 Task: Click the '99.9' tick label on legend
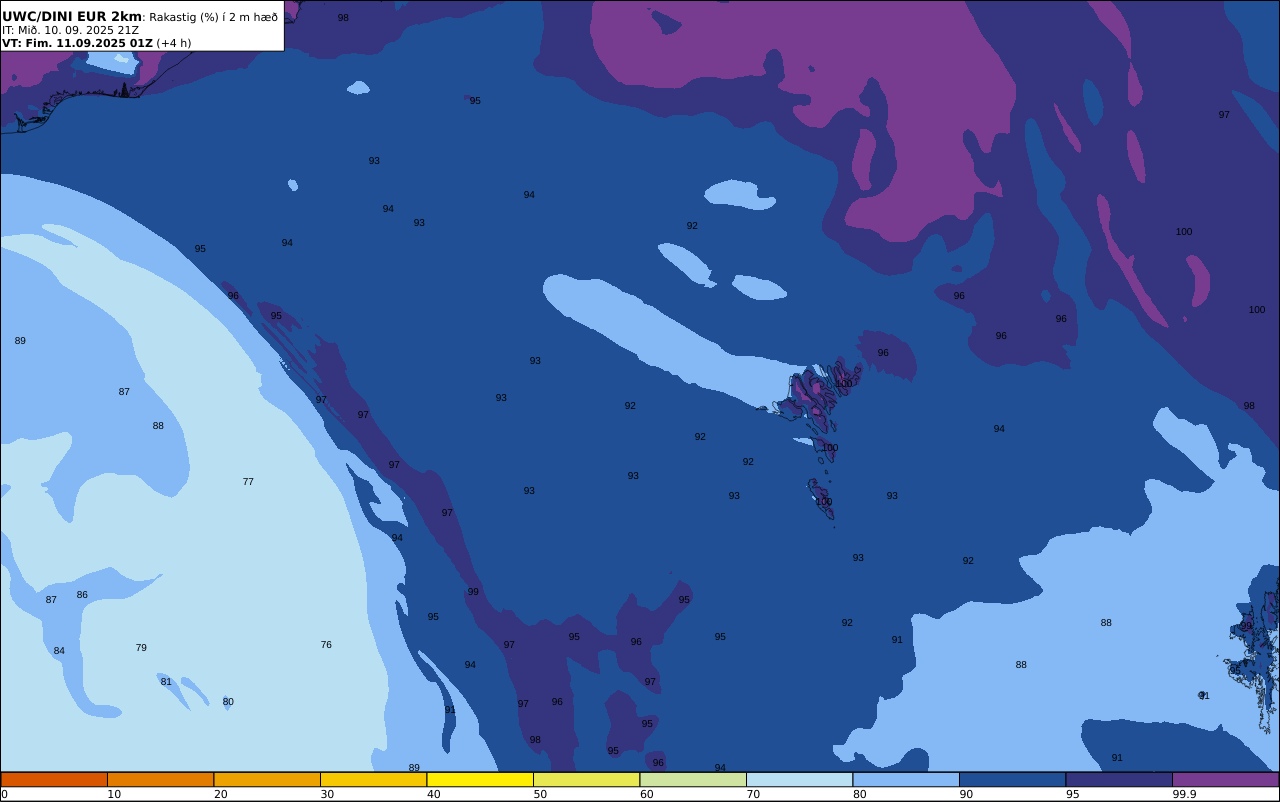click(x=1184, y=794)
